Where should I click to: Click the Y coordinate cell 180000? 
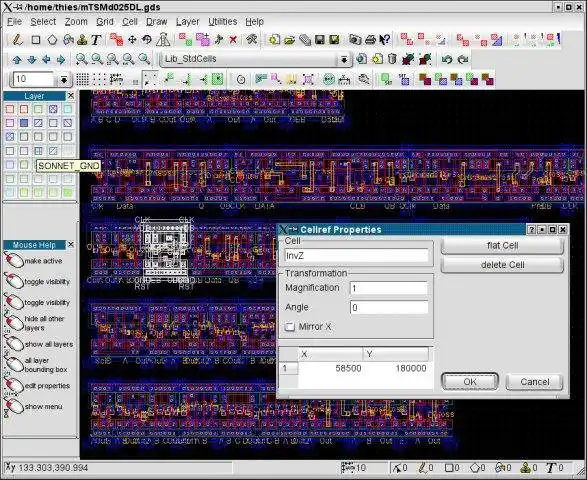point(395,368)
